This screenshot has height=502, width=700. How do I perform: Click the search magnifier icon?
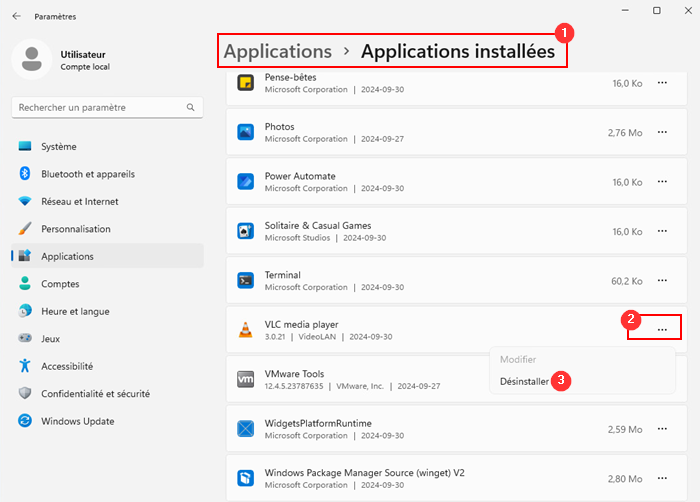[x=191, y=107]
